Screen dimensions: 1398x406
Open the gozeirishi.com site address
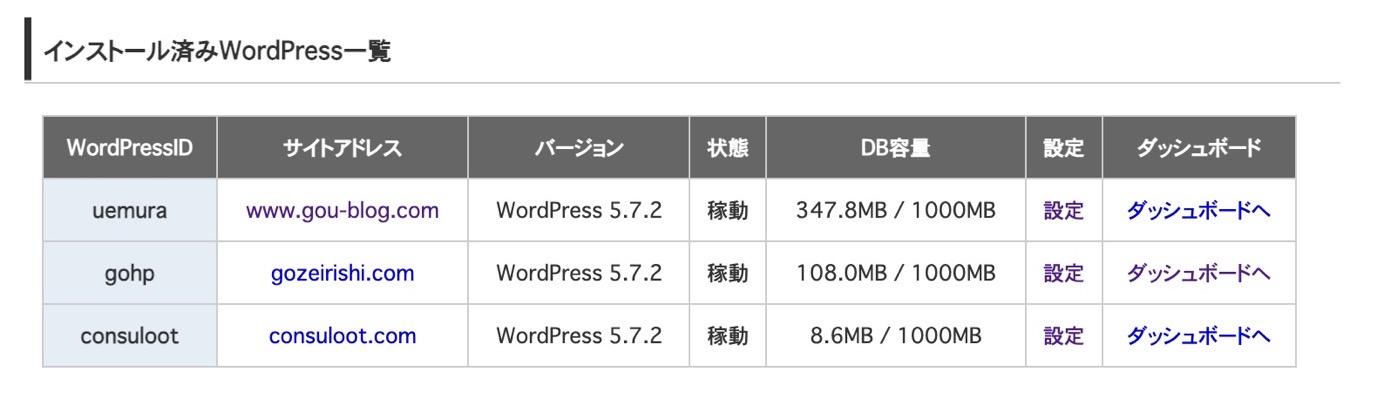342,273
